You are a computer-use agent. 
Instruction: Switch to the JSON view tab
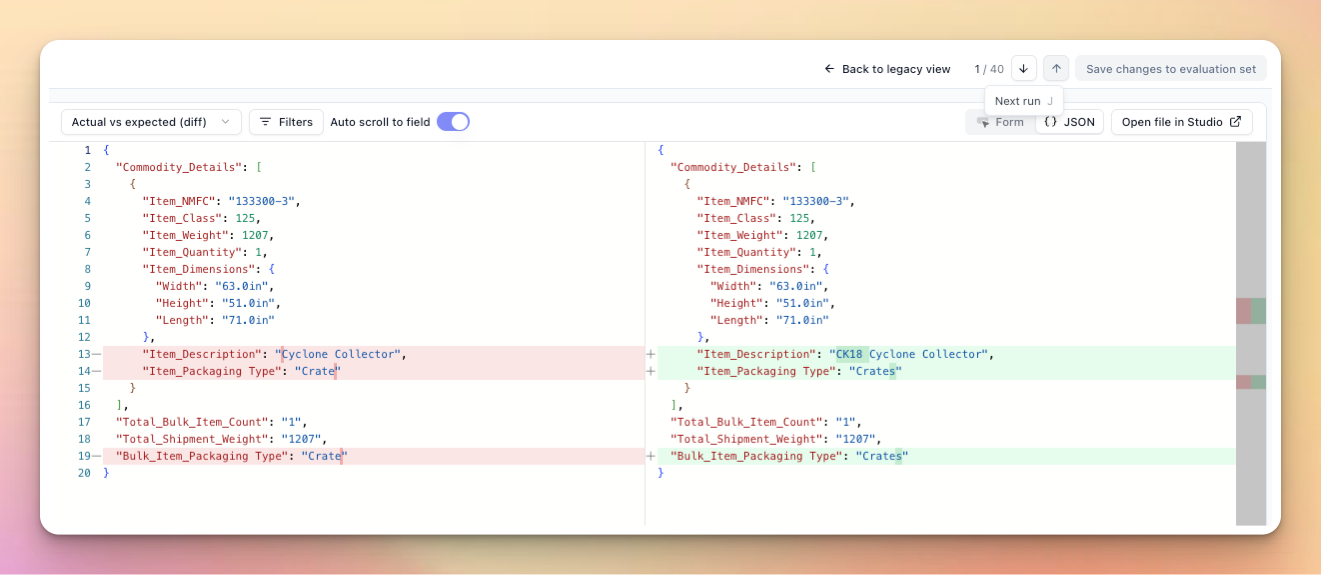tap(1069, 122)
